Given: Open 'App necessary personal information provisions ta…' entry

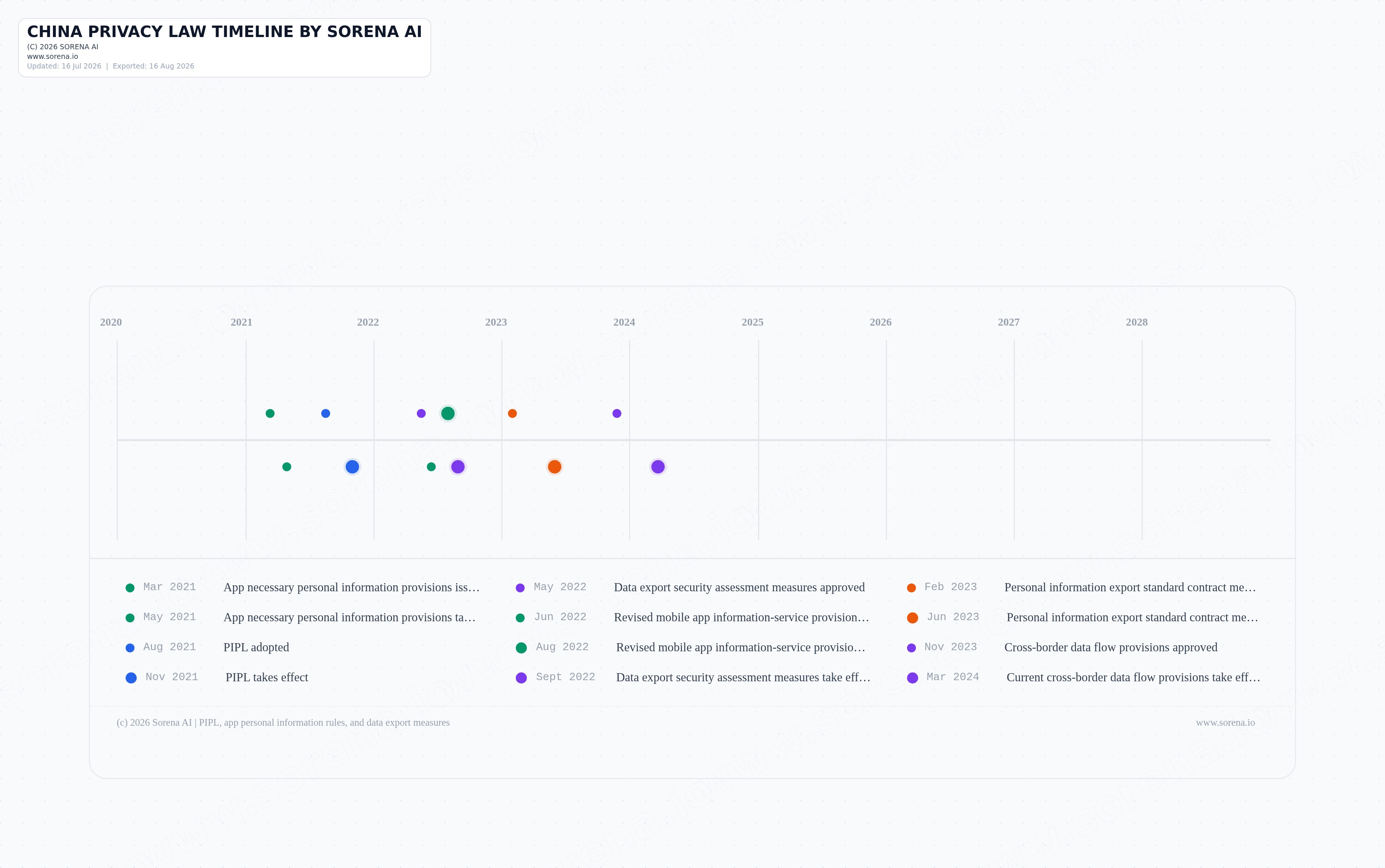Looking at the screenshot, I should click(349, 617).
